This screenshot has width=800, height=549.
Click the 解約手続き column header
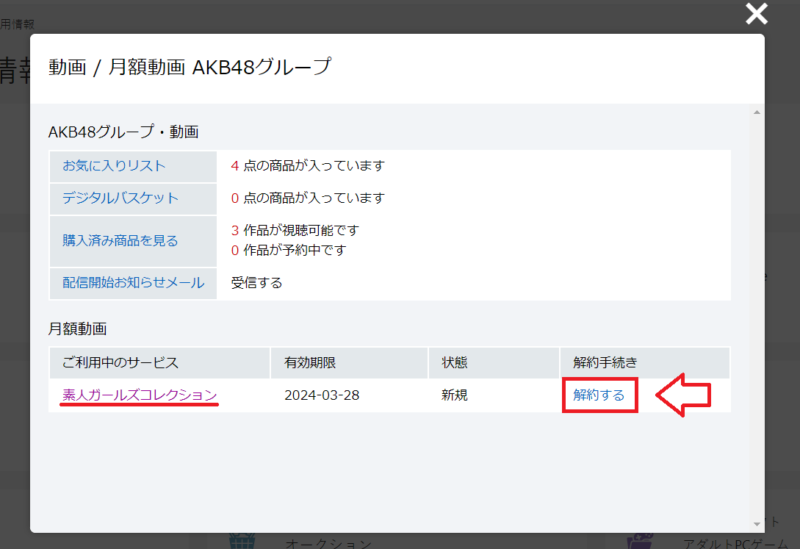[x=644, y=363]
